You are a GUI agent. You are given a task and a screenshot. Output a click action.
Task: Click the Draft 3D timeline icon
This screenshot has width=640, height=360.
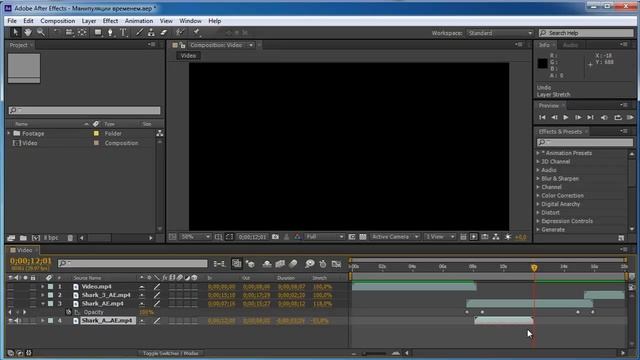(x=250, y=264)
